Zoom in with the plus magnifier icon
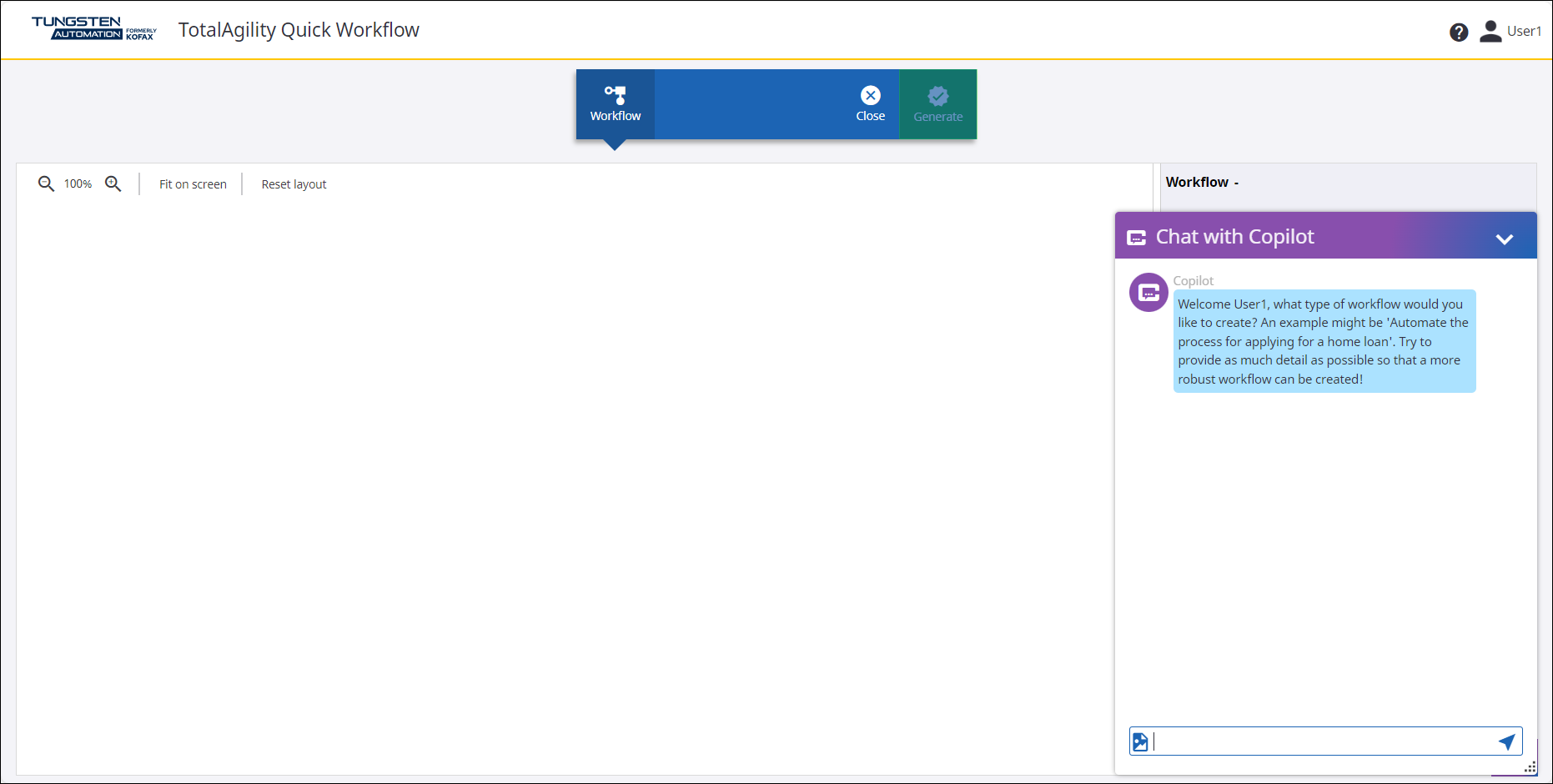This screenshot has height=784, width=1553. 113,183
